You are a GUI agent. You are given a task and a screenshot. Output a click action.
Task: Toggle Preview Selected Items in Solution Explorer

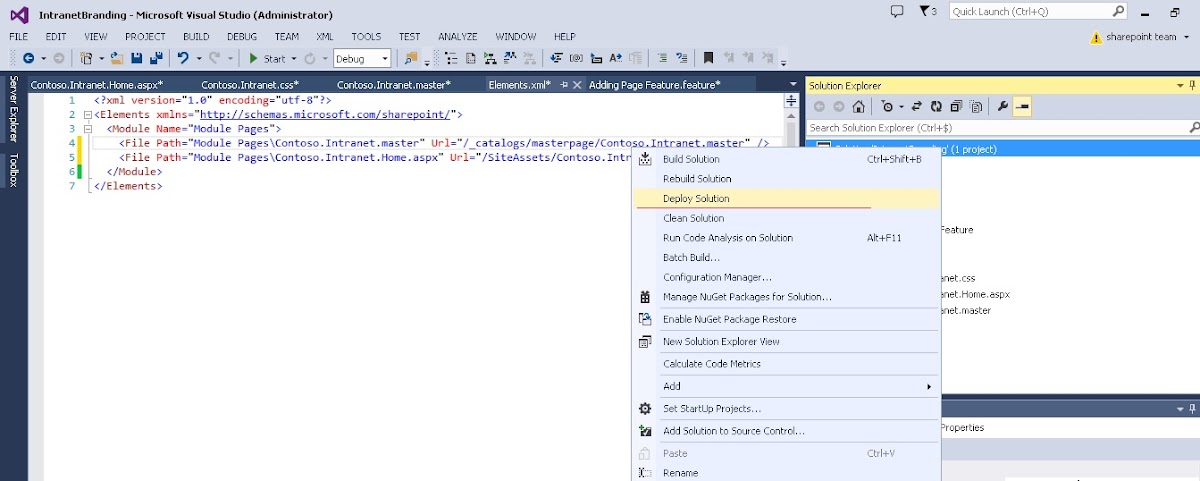(x=1022, y=106)
